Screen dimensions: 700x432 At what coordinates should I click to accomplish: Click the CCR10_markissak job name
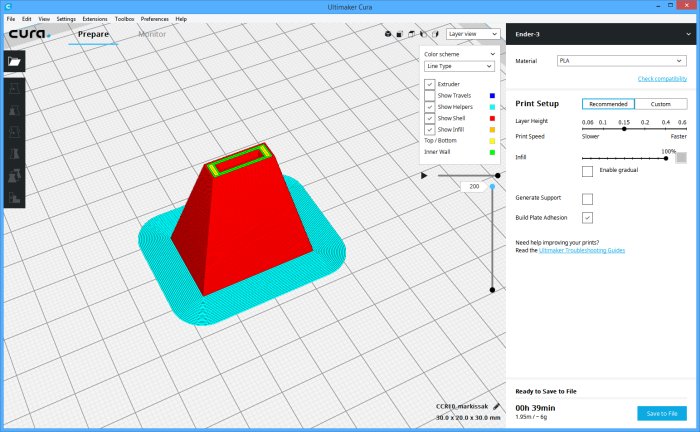click(x=462, y=407)
